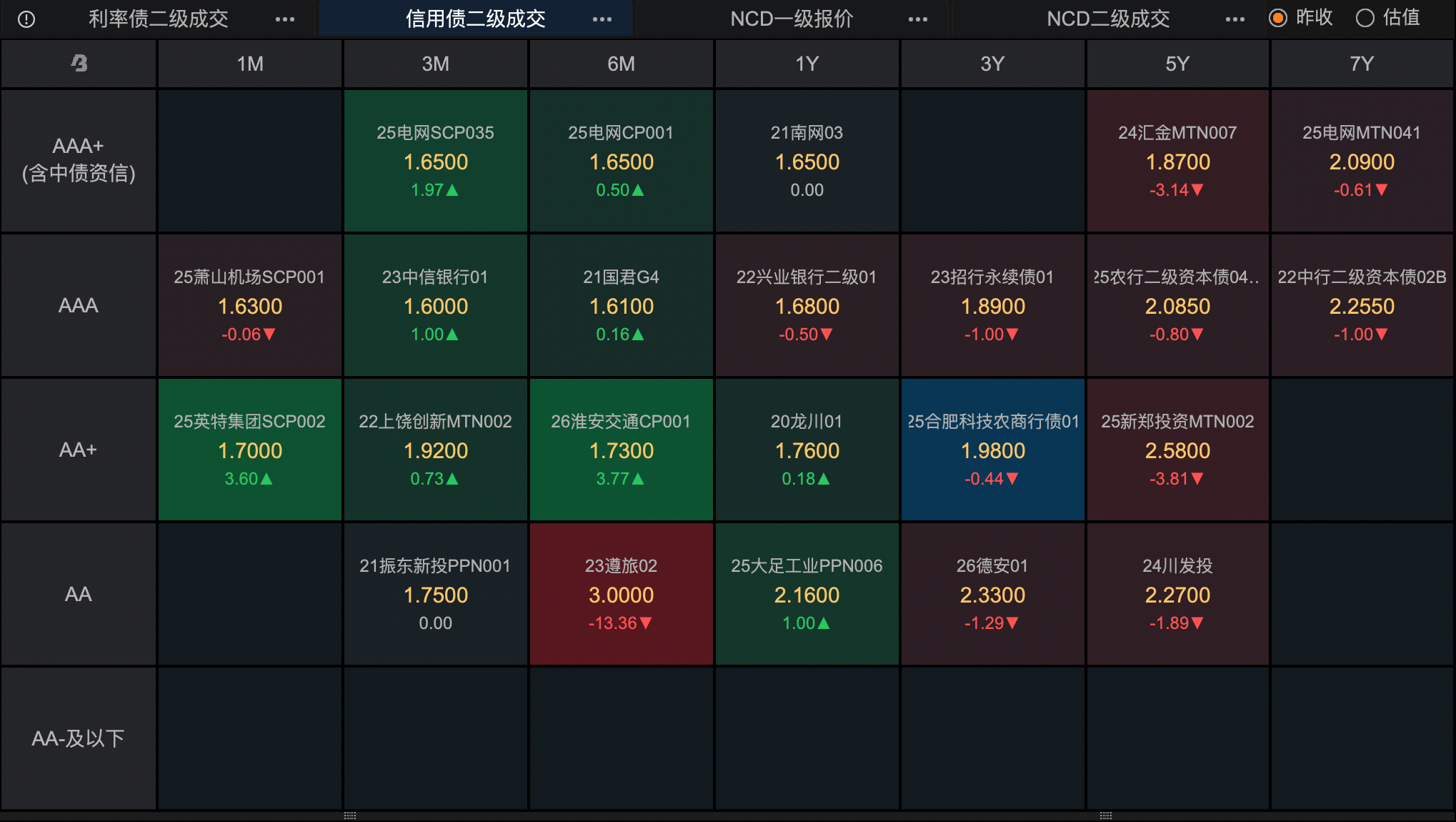Open ellipsis menu beside 利率债二级成交 tab
Screen dimensions: 1456x822
(x=285, y=19)
